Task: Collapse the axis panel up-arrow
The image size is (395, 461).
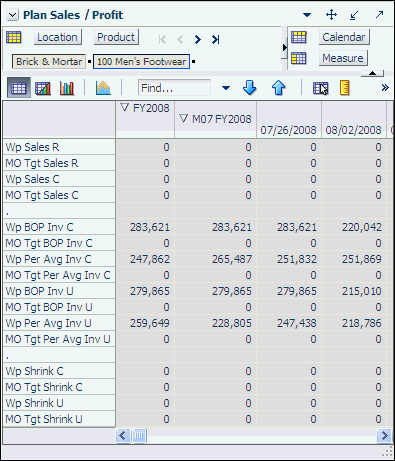Action: pos(373,73)
